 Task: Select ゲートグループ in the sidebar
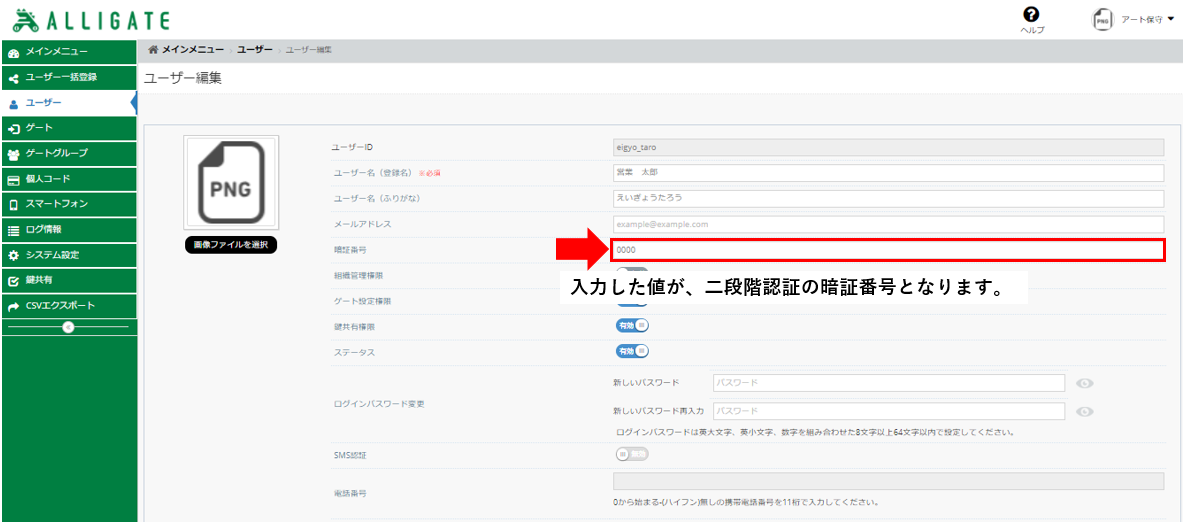pos(69,153)
